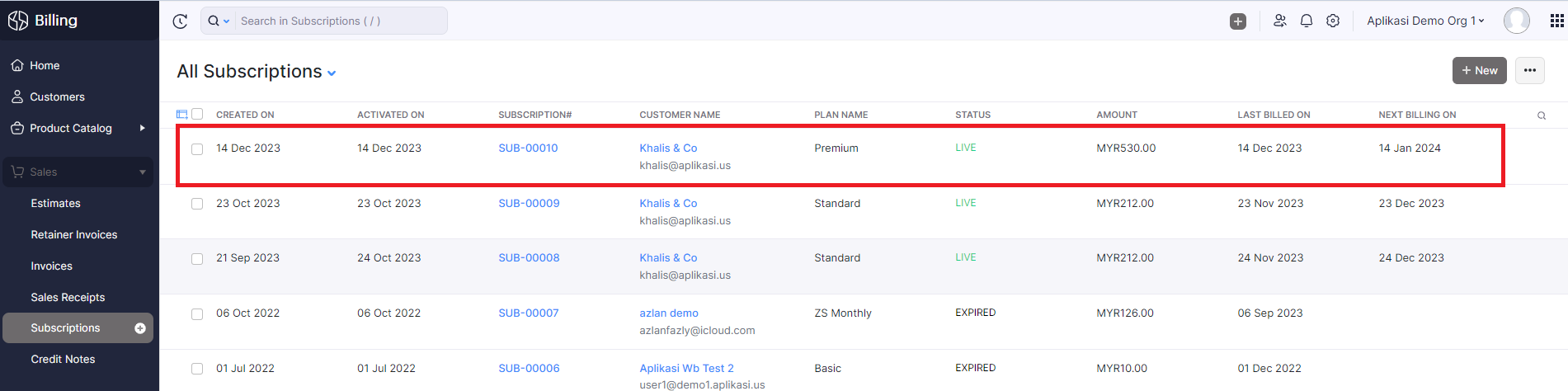The height and width of the screenshot is (391, 1568).
Task: Customize columns using the table layout icon
Action: point(182,114)
